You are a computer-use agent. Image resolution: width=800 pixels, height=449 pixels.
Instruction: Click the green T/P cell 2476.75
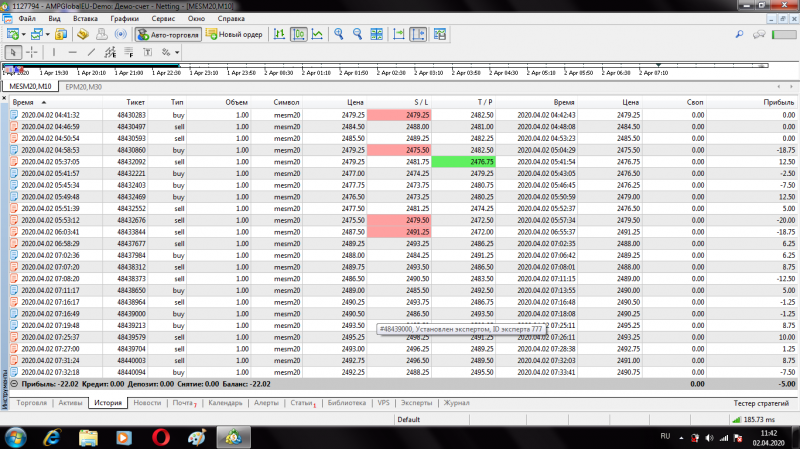coord(463,162)
